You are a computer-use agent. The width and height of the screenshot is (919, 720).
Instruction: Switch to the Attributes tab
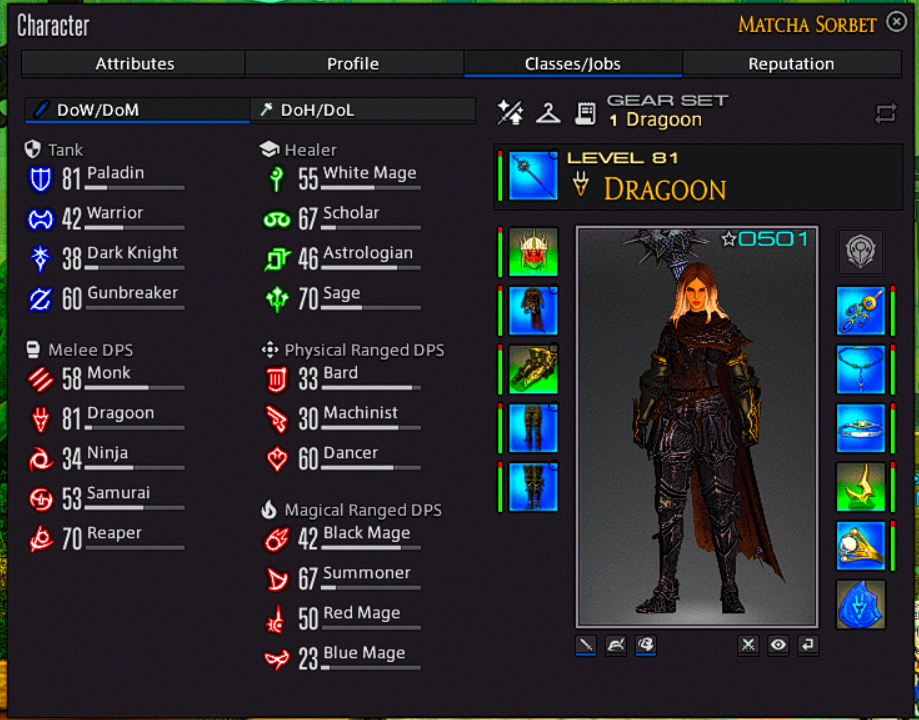pos(134,63)
